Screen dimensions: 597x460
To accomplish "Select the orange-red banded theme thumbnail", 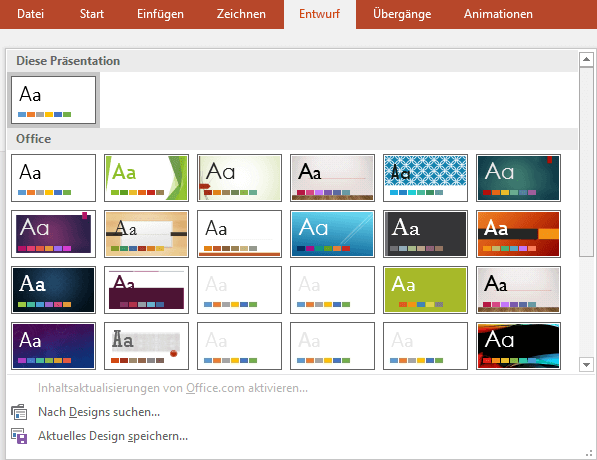I will [518, 234].
